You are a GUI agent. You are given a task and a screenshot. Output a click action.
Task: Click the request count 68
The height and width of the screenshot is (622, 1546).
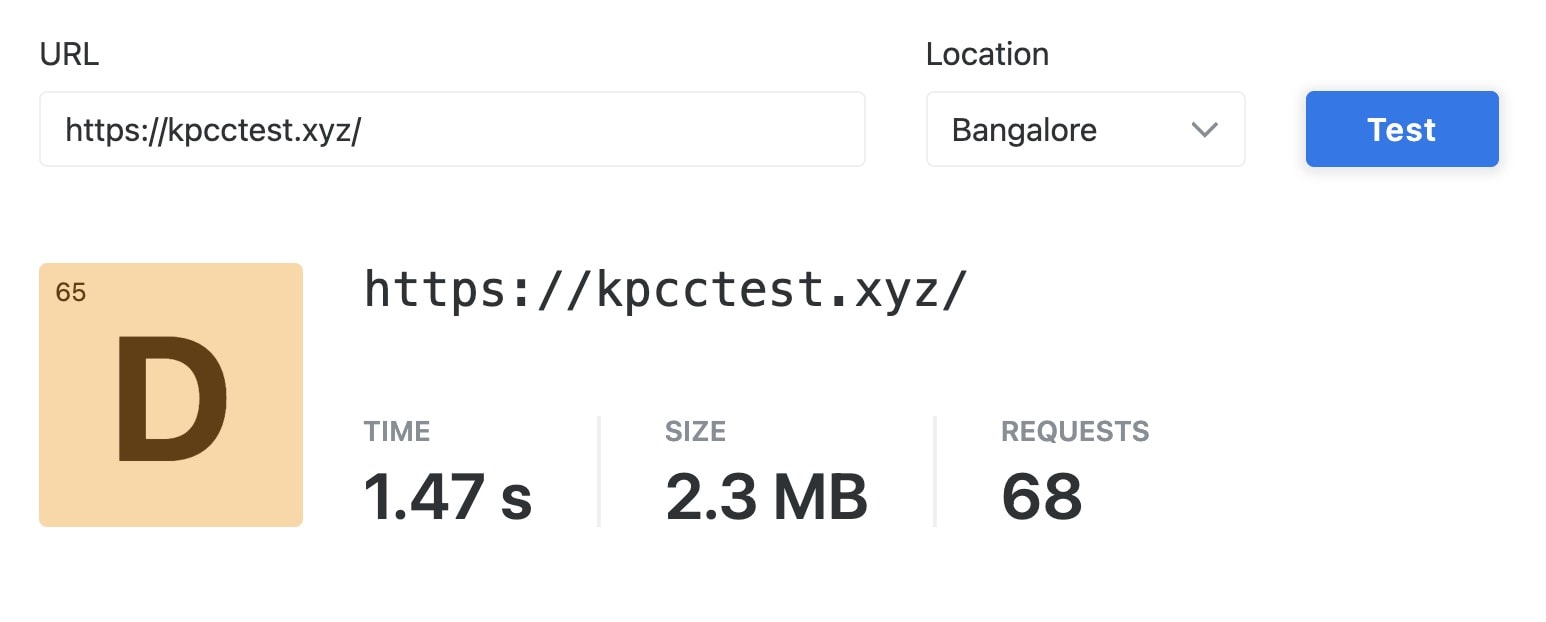[1041, 492]
